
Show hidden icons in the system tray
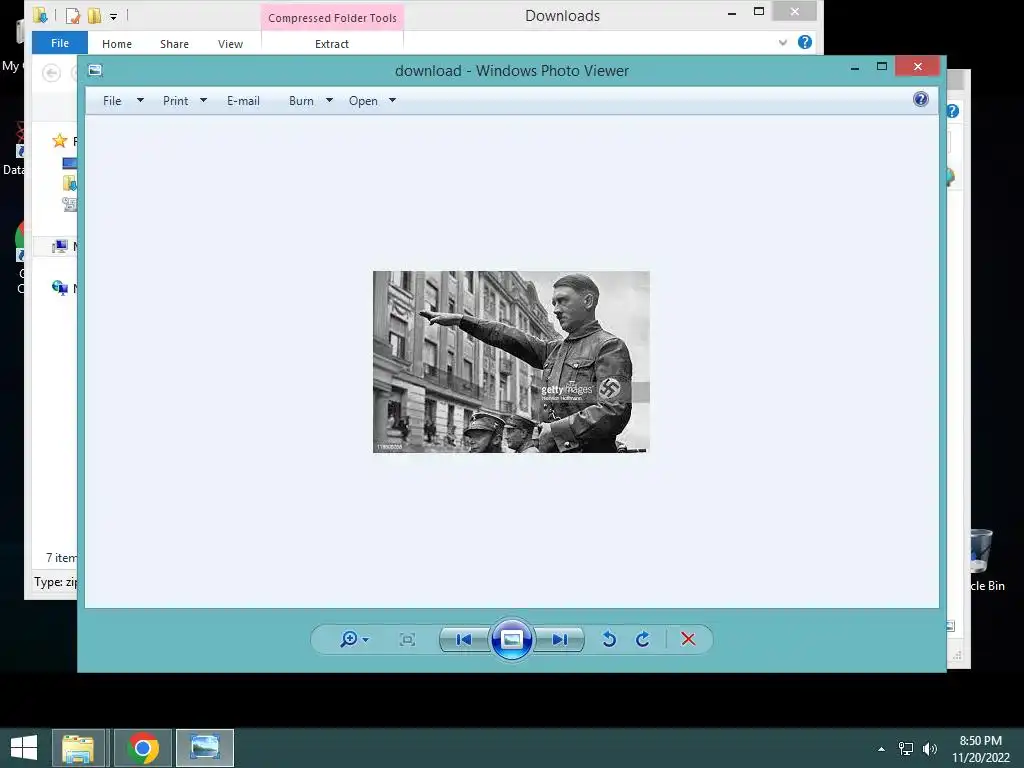tap(881, 749)
